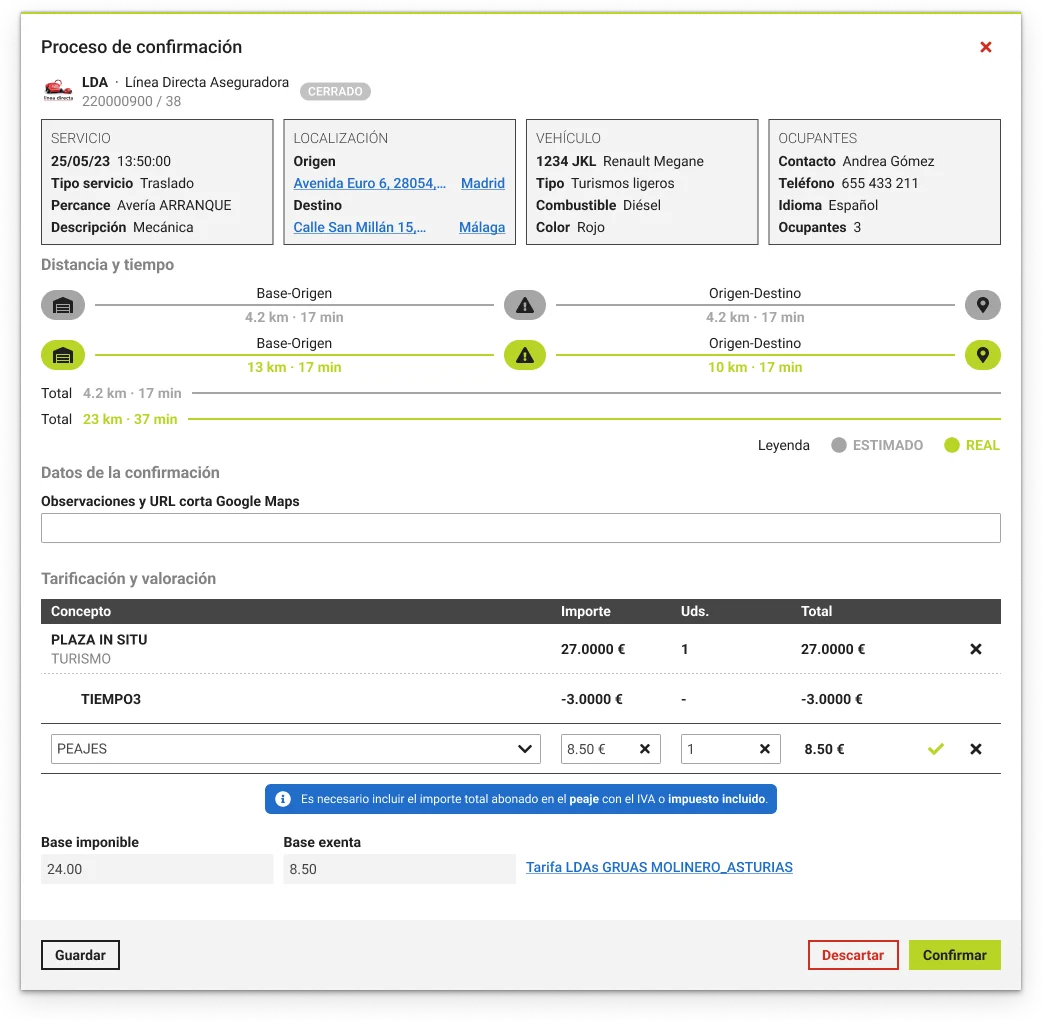This screenshot has width=1042, height=1020.
Task: Click the Guardar button
Action: point(80,956)
